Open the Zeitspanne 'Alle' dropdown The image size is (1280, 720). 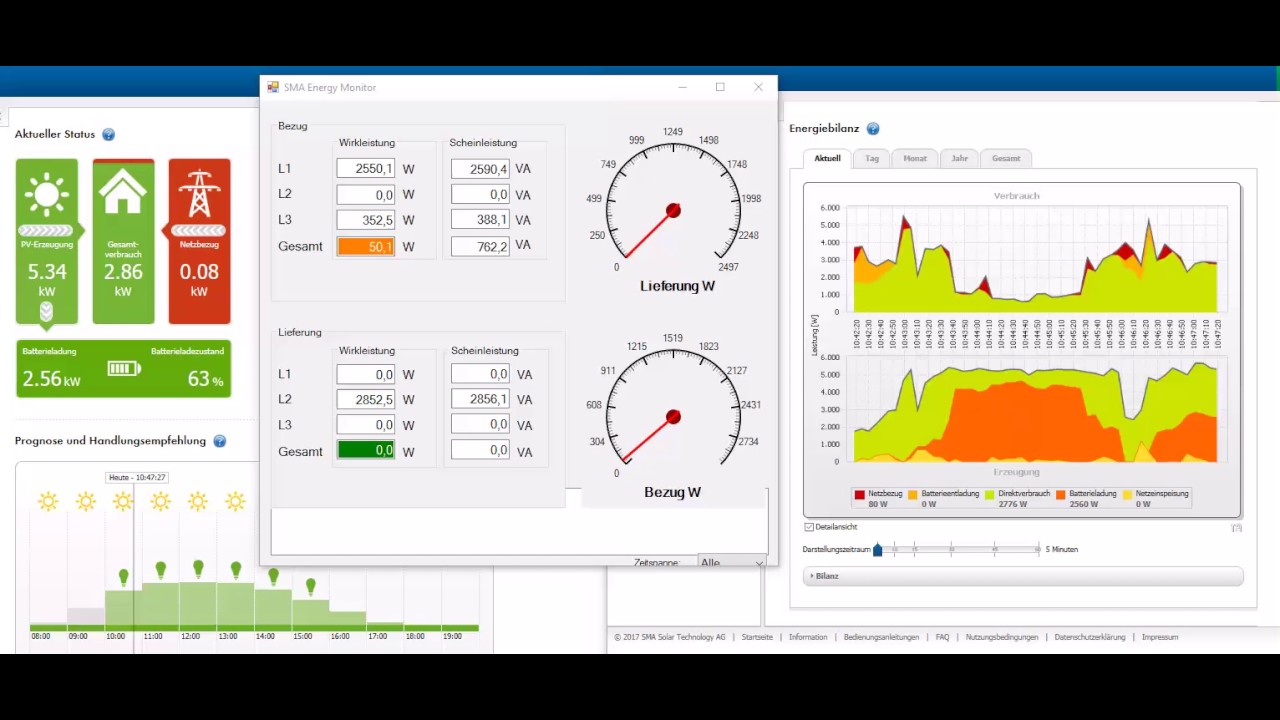coord(733,562)
